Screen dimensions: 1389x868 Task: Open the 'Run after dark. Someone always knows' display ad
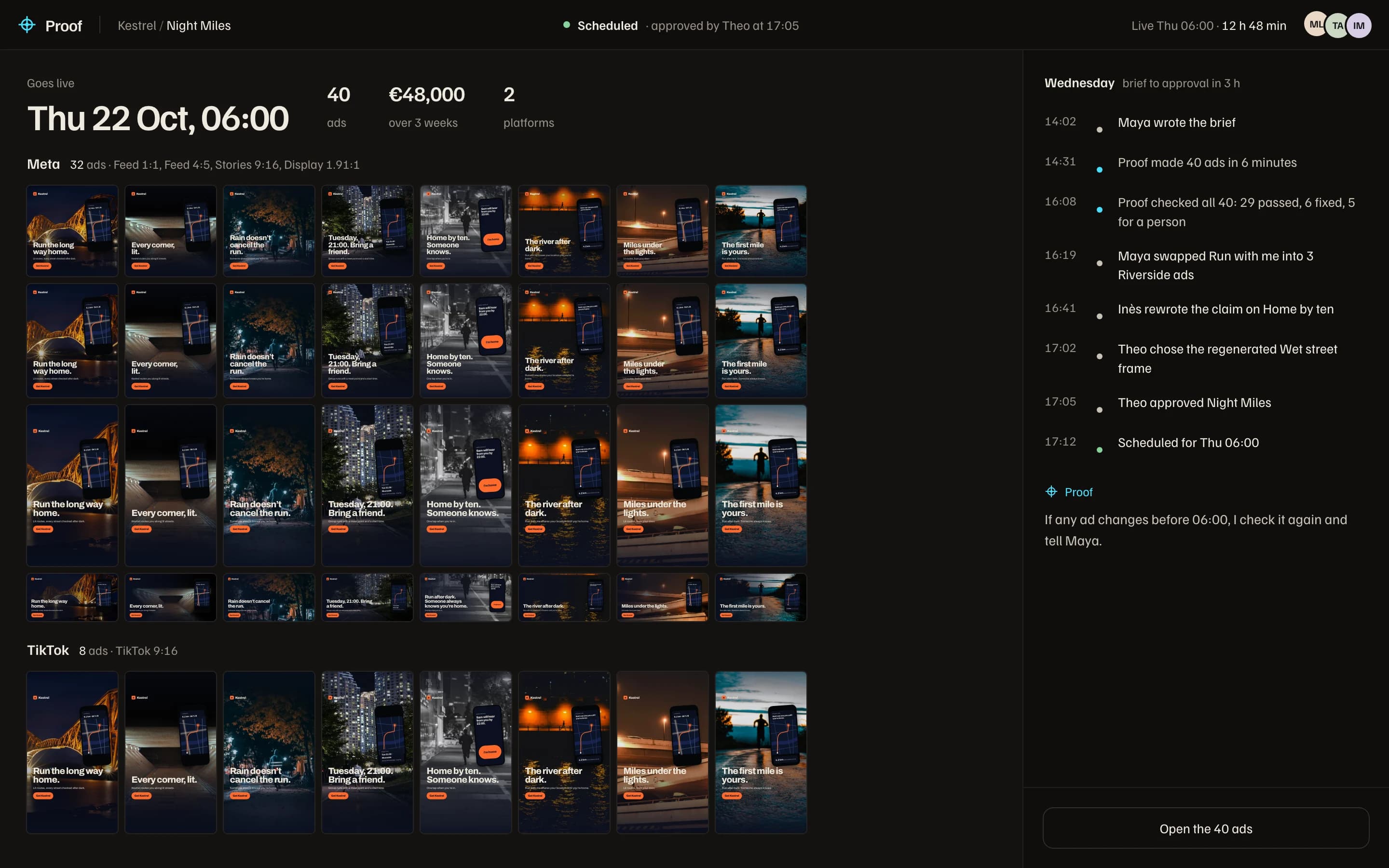click(x=465, y=597)
